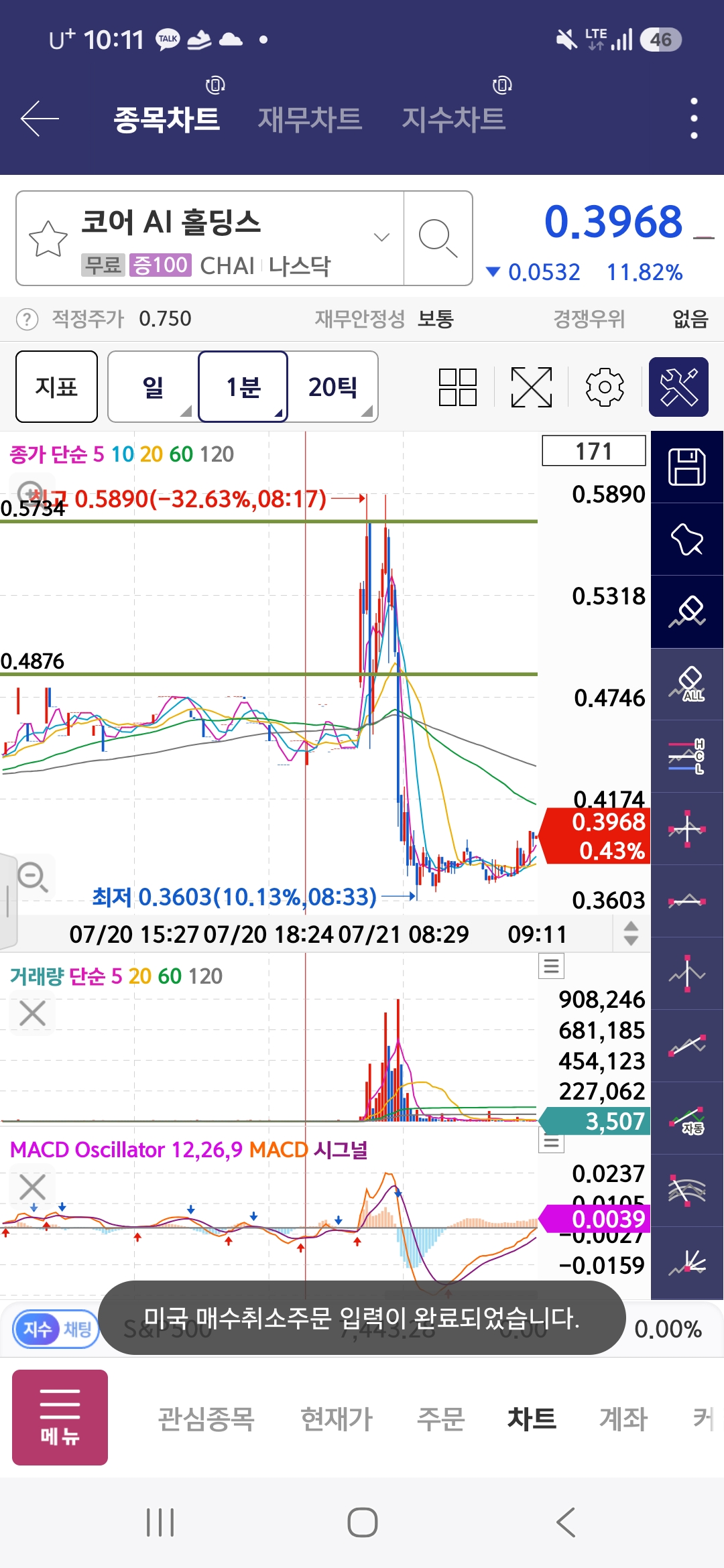
Task: Select the fan lines drawing tool
Action: click(687, 1263)
